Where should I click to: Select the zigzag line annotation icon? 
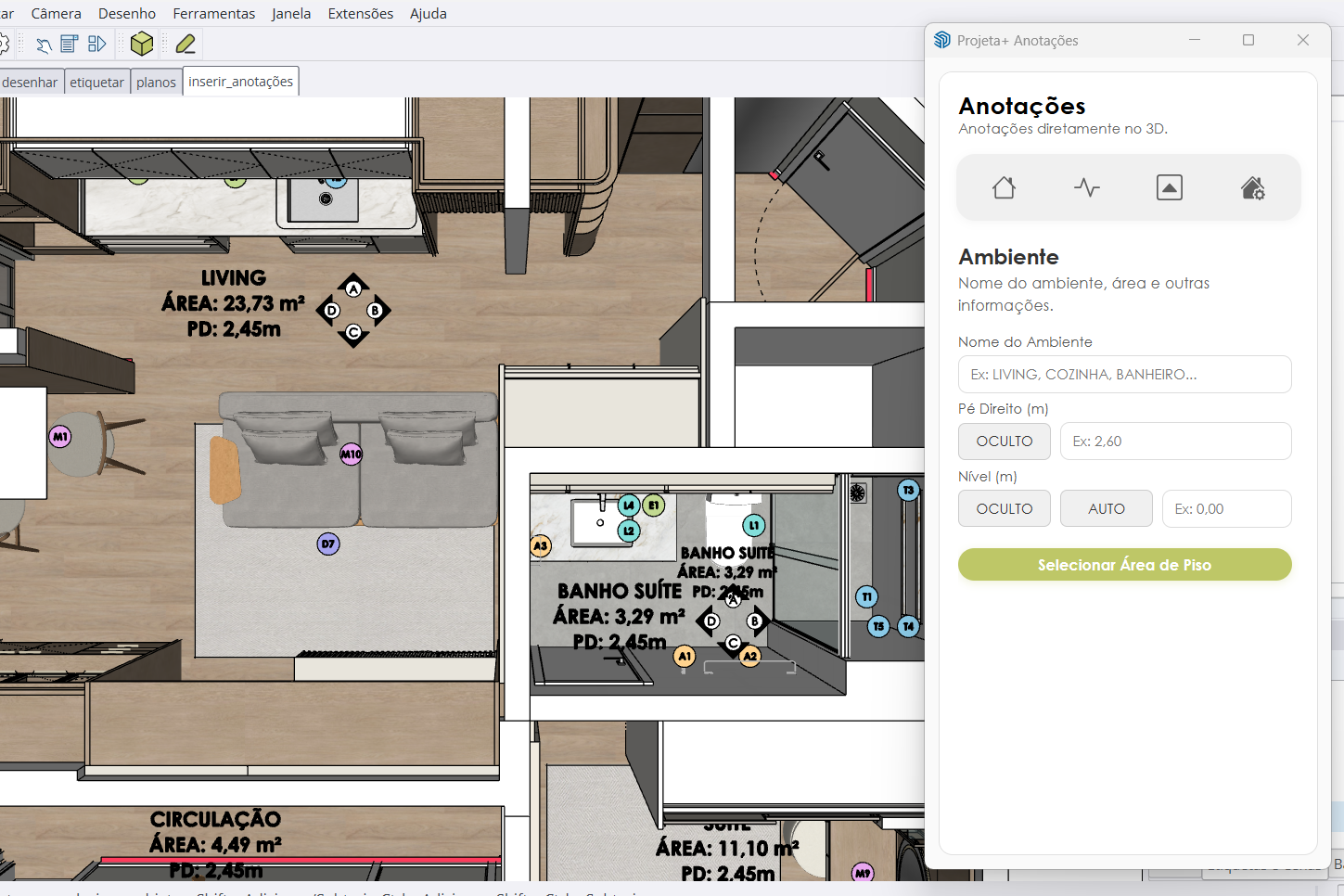coord(1086,188)
